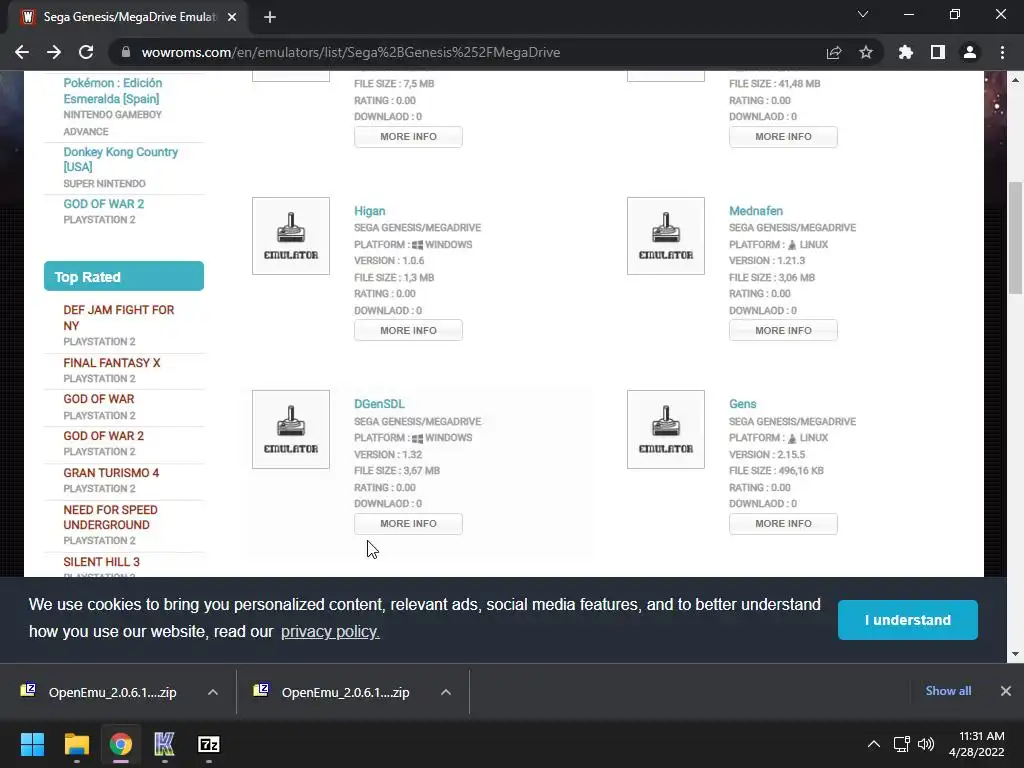Click MORE INFO under Higan

[x=408, y=330]
